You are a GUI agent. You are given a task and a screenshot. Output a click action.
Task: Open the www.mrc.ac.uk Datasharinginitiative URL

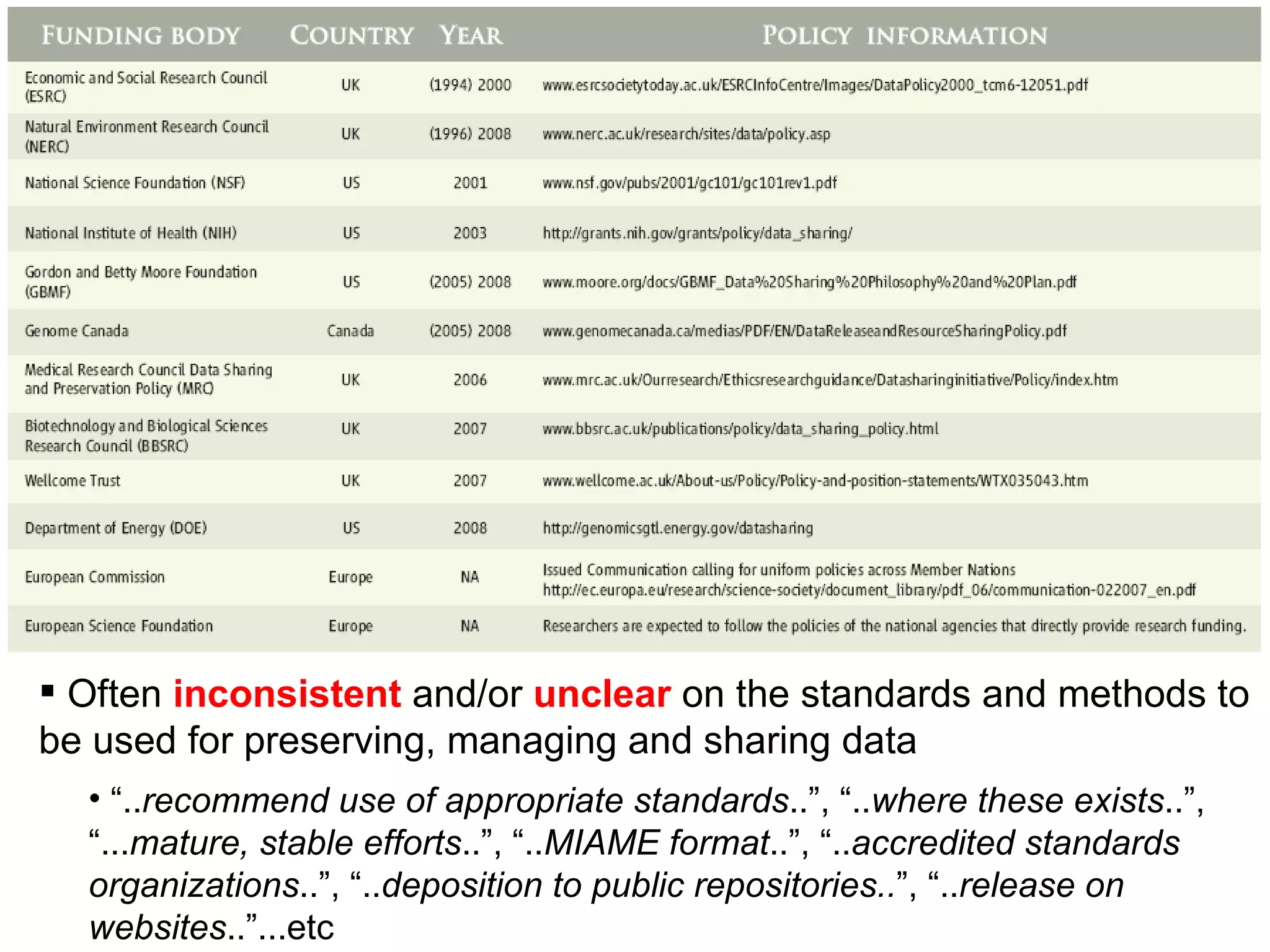(x=830, y=380)
